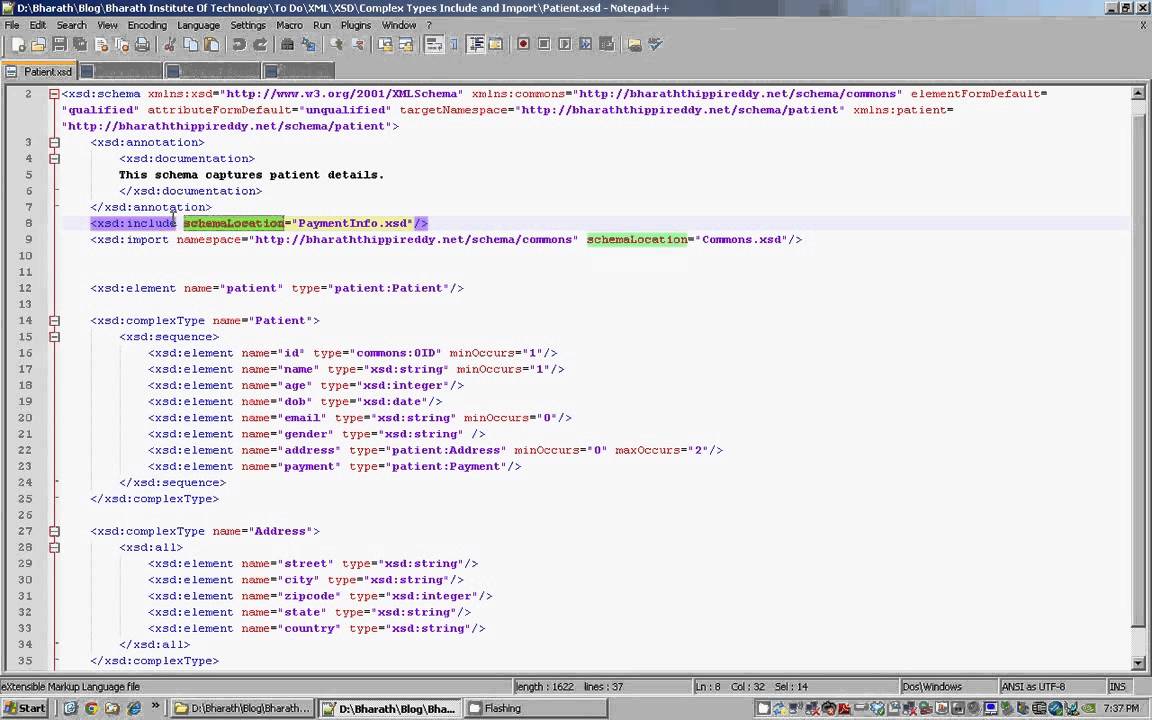Click the Notepad++ D:\Bharath\Blog\Bha... taskbar button

click(390, 708)
